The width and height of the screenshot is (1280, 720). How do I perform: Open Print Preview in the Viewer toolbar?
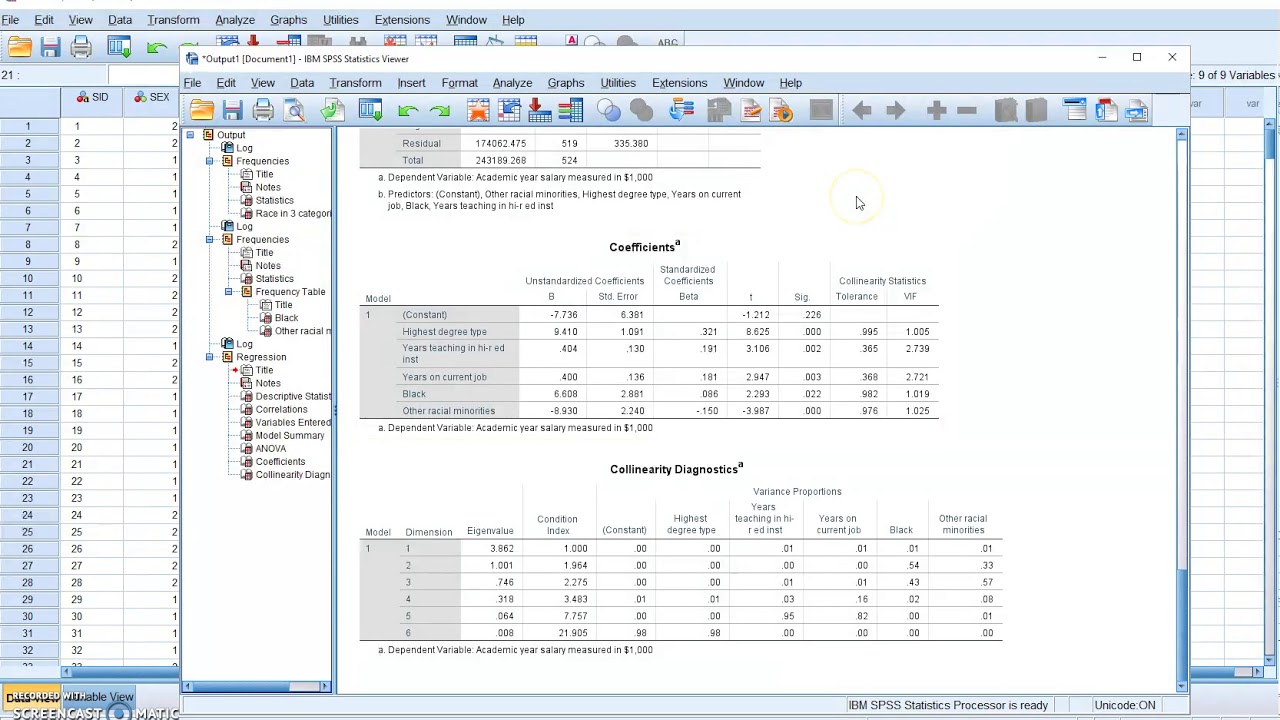tap(294, 111)
